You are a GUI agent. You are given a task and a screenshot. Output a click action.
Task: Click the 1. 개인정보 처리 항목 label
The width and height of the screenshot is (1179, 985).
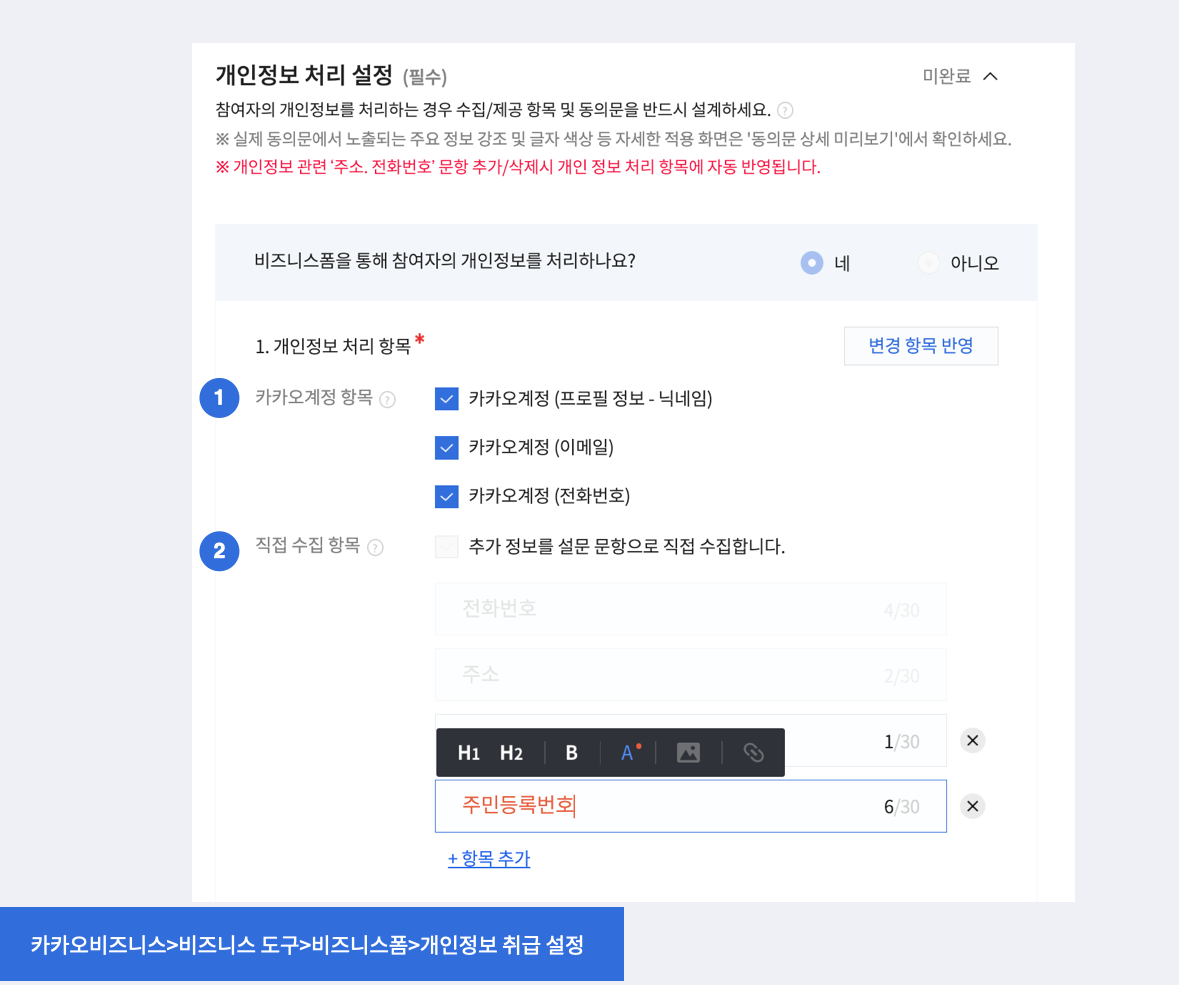click(x=333, y=347)
